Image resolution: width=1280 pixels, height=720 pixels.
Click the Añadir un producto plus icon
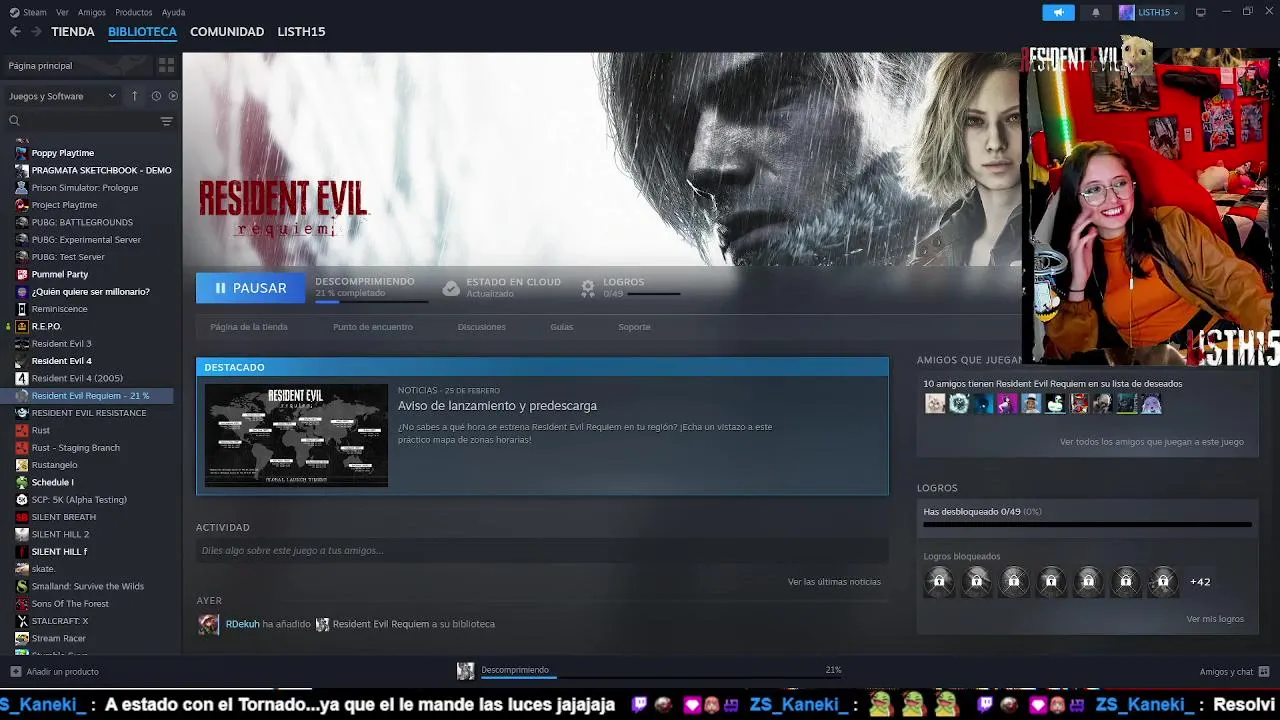15,672
